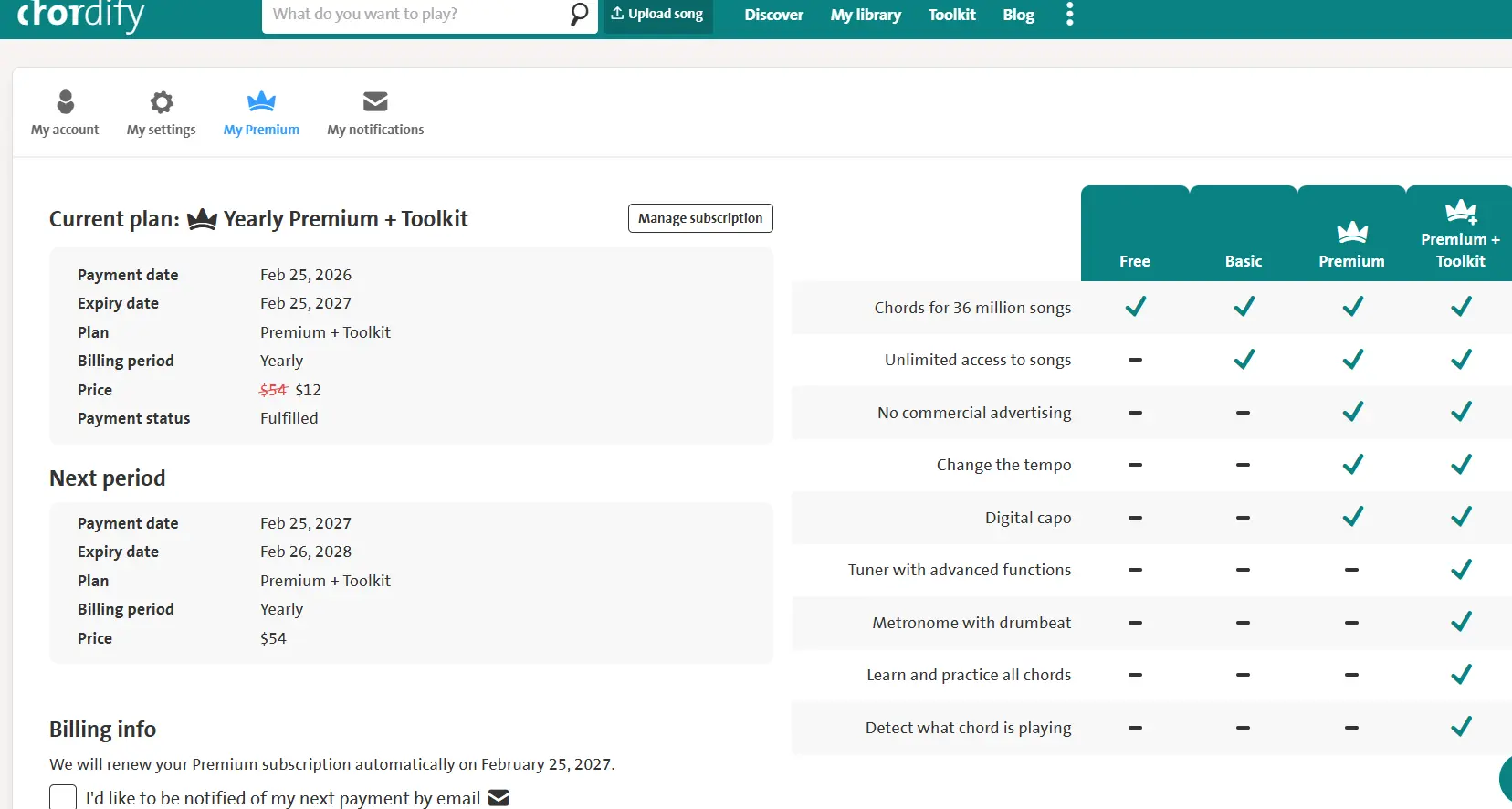Viewport: 1512px width, 809px height.
Task: Click Premium checkmark for Change the tempo
Action: (1352, 464)
